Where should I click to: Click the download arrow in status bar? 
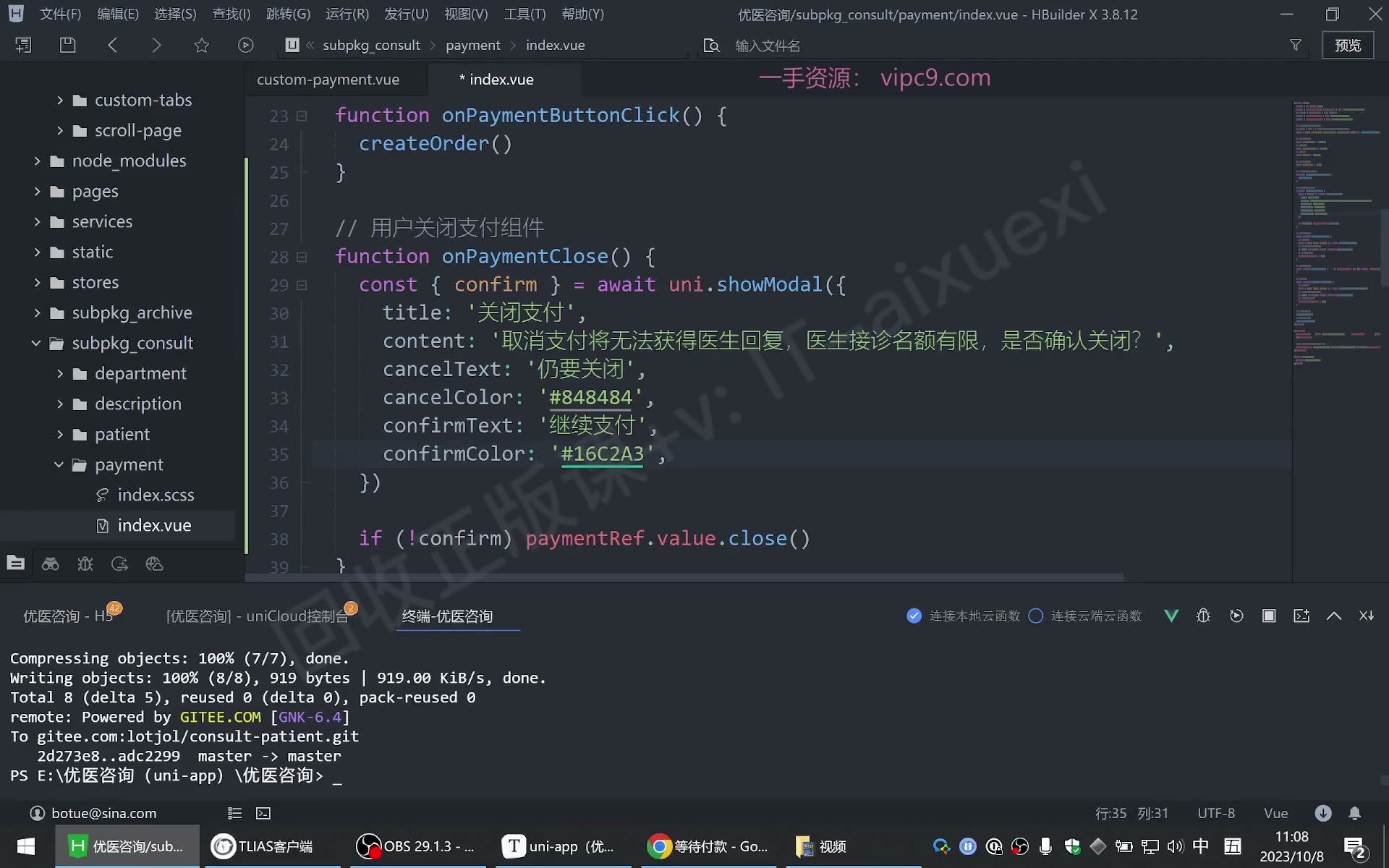1323,813
